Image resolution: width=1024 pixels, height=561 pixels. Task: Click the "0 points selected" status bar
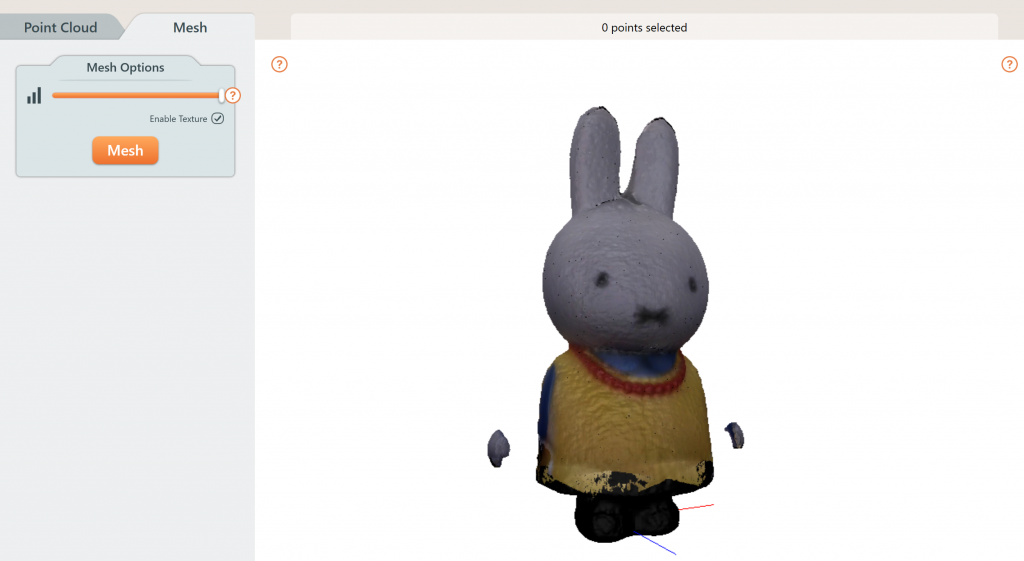[x=644, y=28]
